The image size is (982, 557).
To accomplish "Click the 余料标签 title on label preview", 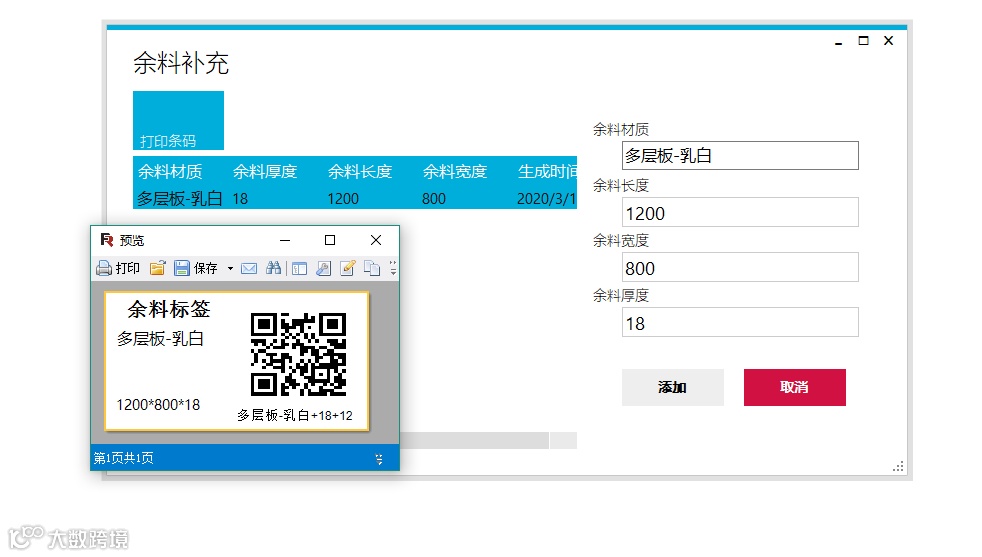I will click(x=169, y=309).
